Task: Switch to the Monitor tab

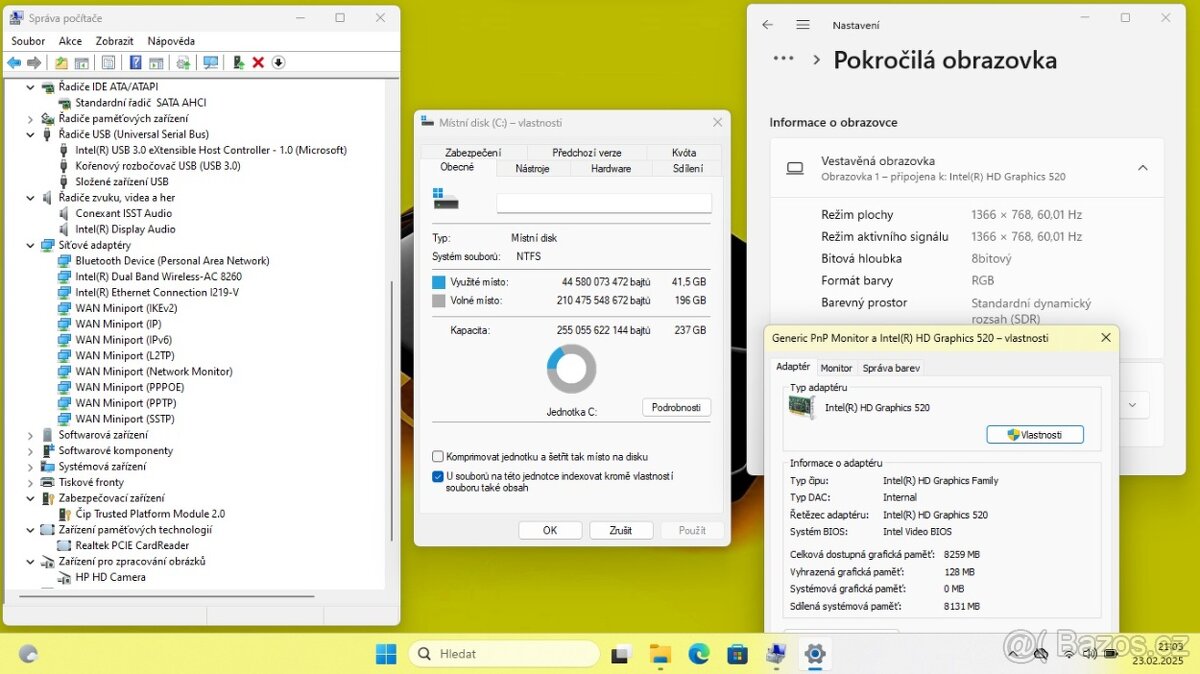Action: pos(836,367)
